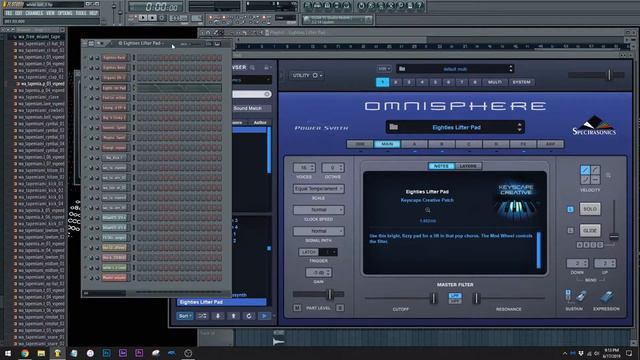
Task: Click the MULTI button
Action: (495, 82)
